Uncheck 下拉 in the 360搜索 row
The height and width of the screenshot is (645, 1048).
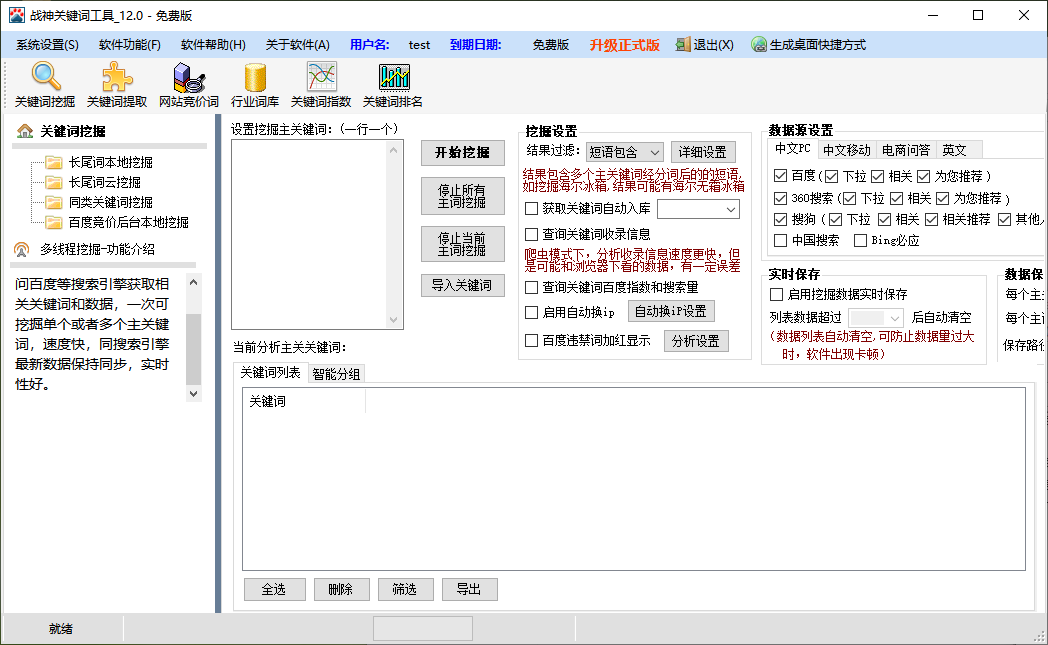tap(849, 199)
